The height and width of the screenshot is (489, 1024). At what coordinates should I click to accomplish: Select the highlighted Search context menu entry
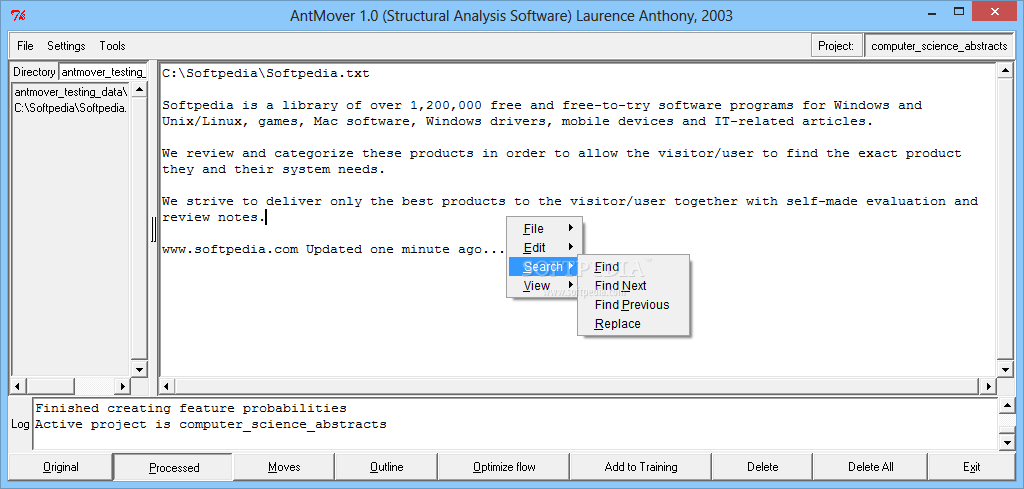click(x=543, y=266)
